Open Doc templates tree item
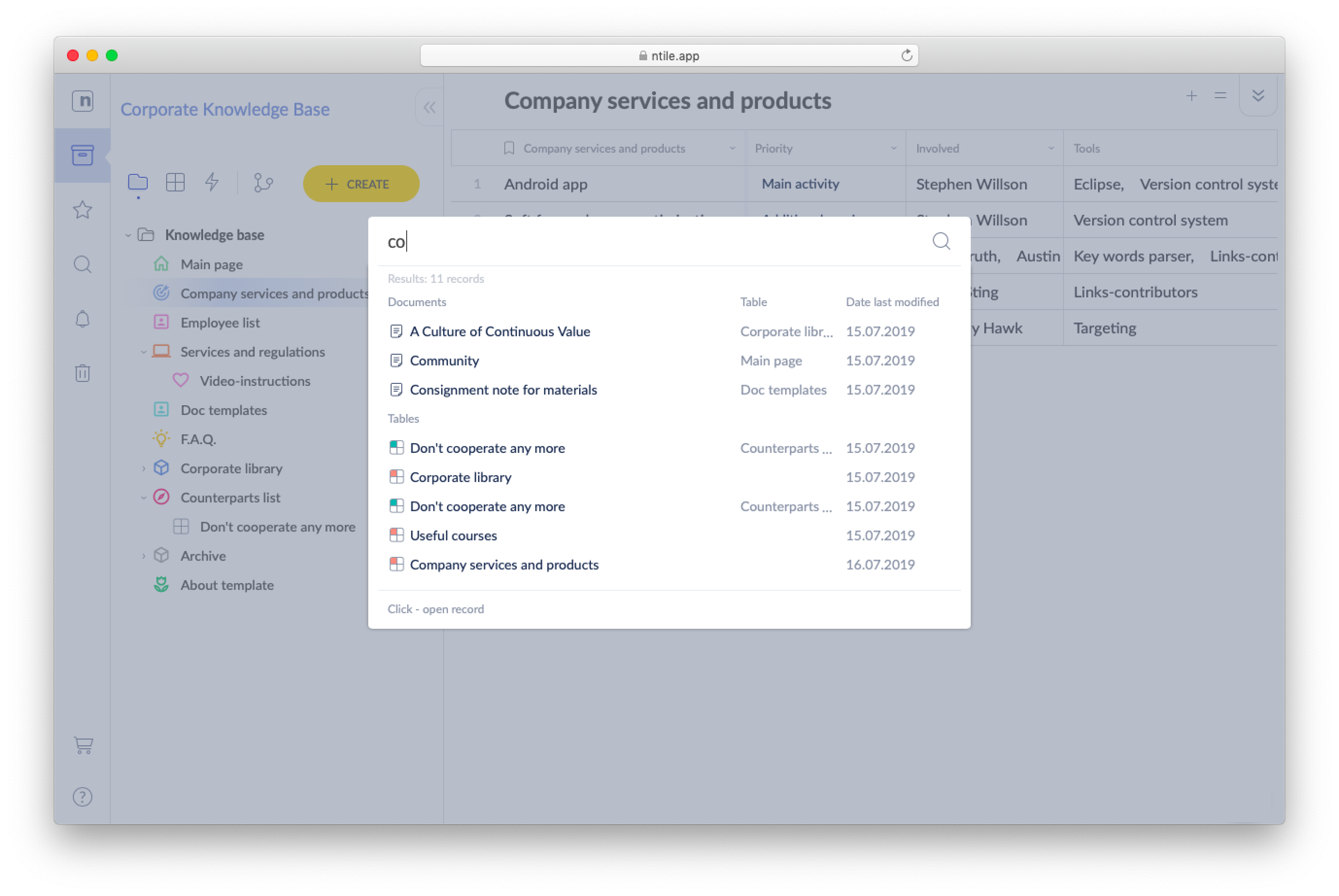Viewport: 1339px width, 896px height. [223, 410]
